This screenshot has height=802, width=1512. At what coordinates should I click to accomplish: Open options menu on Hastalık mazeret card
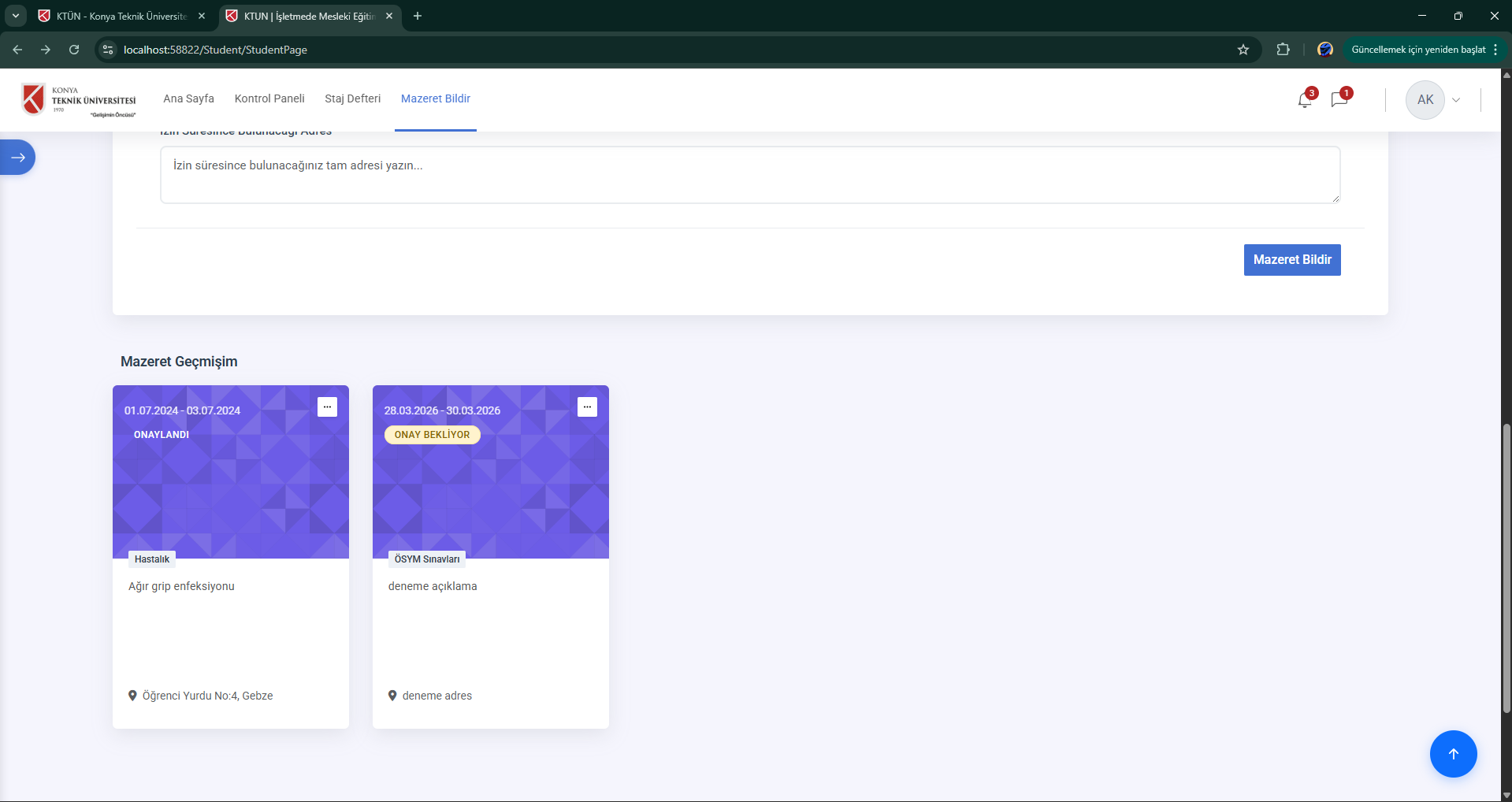click(x=327, y=407)
